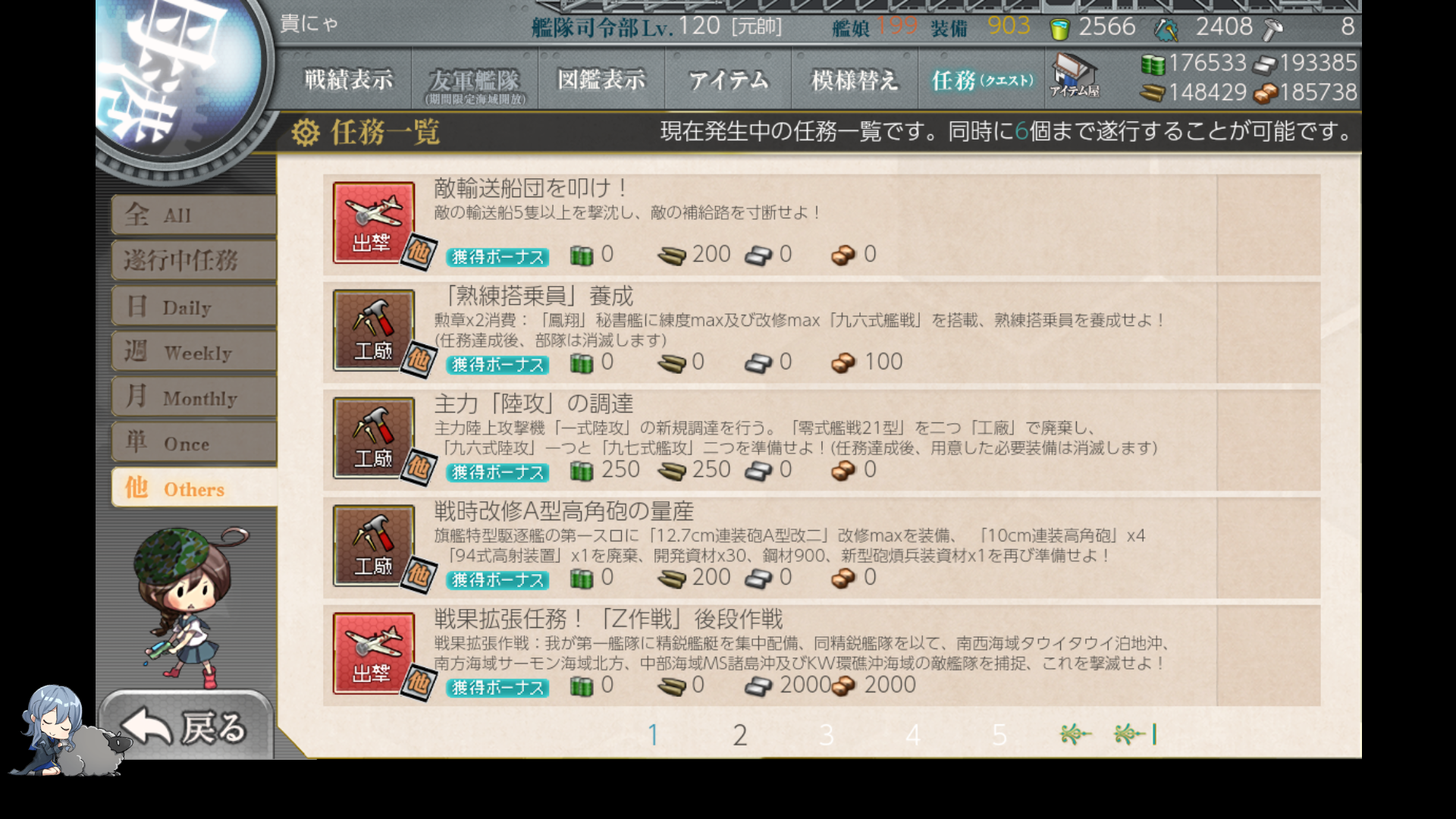Select the 遂行中任務 filter

tap(194, 260)
